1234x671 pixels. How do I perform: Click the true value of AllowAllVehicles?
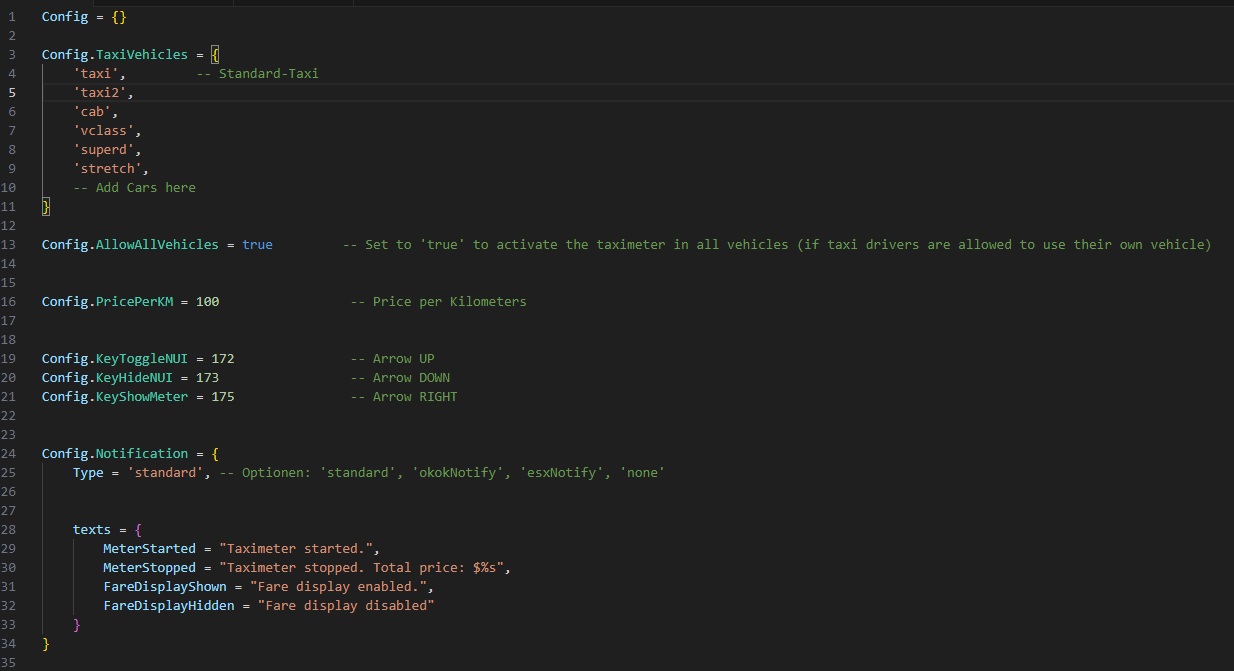257,245
